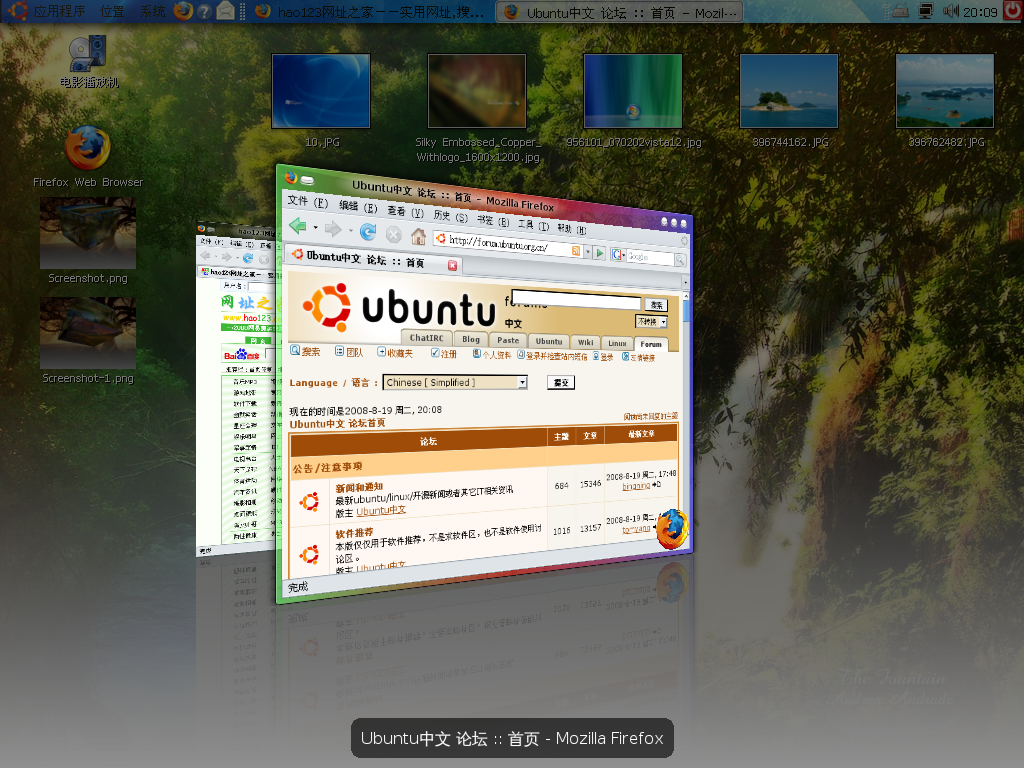The image size is (1024, 768).
Task: Open the Help icon in the top panel
Action: 204,11
